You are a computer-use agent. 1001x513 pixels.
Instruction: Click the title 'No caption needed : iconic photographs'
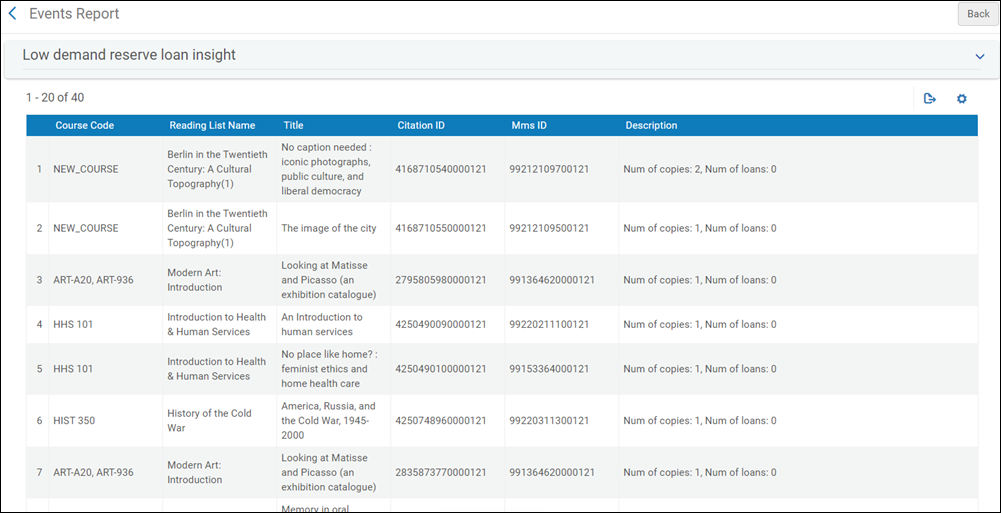(x=326, y=169)
